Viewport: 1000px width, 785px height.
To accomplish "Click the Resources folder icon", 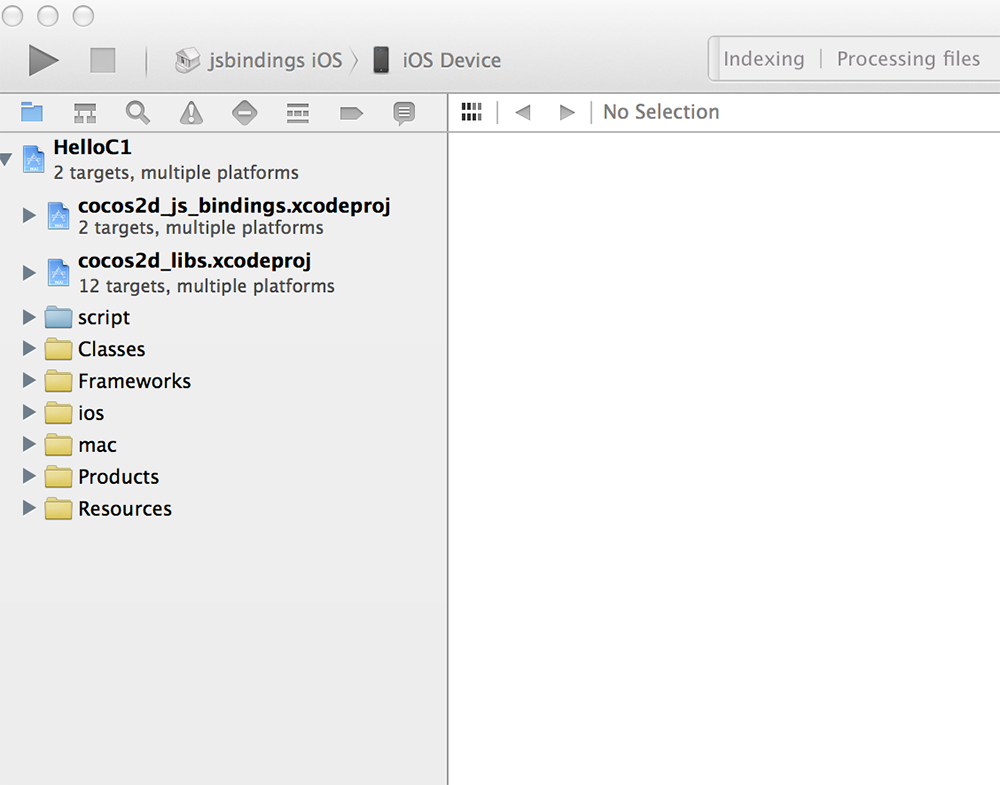I will (58, 508).
